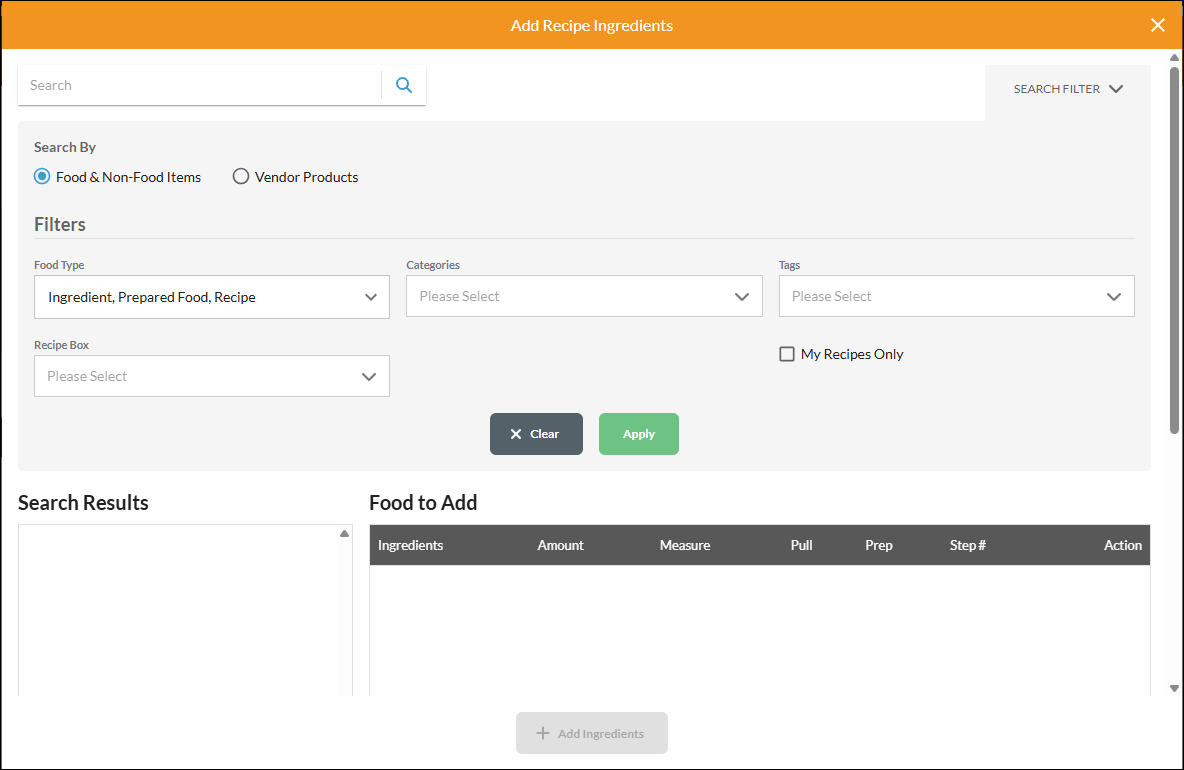The height and width of the screenshot is (770, 1184).
Task: Collapse the Search Filter chevron
Action: [1116, 89]
